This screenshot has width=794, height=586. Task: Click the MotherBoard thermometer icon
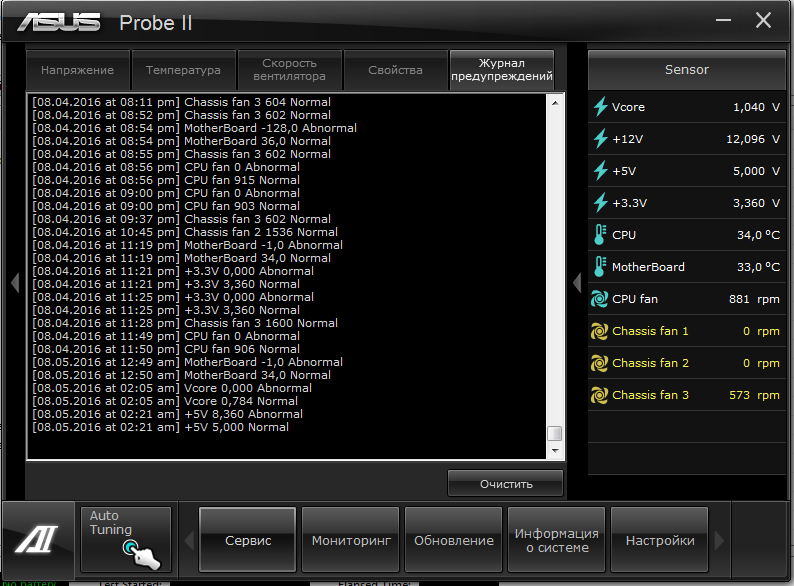600,266
